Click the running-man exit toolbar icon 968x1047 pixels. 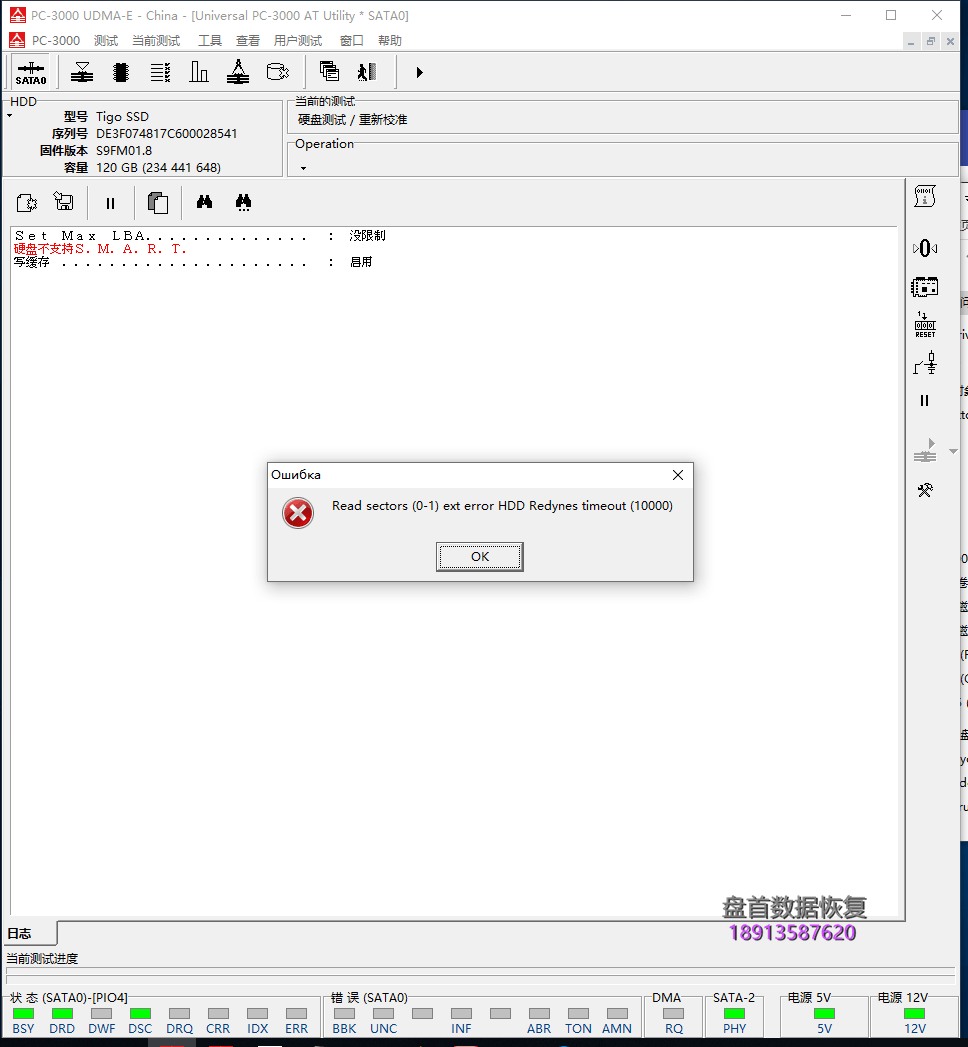pos(367,72)
